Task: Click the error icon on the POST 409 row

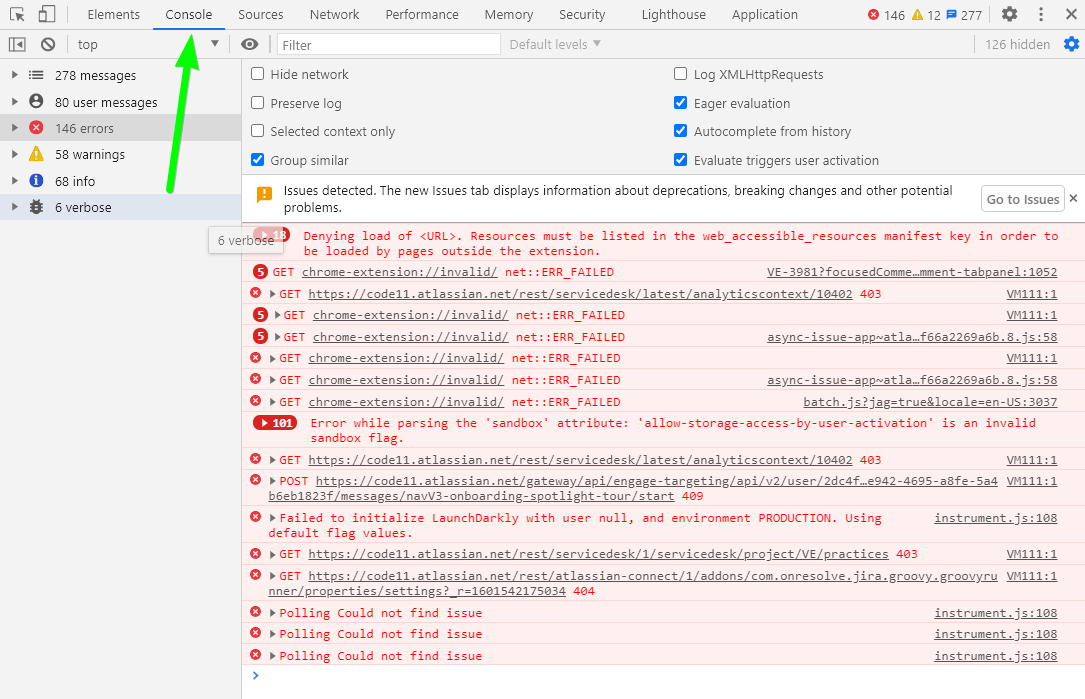Action: click(255, 480)
